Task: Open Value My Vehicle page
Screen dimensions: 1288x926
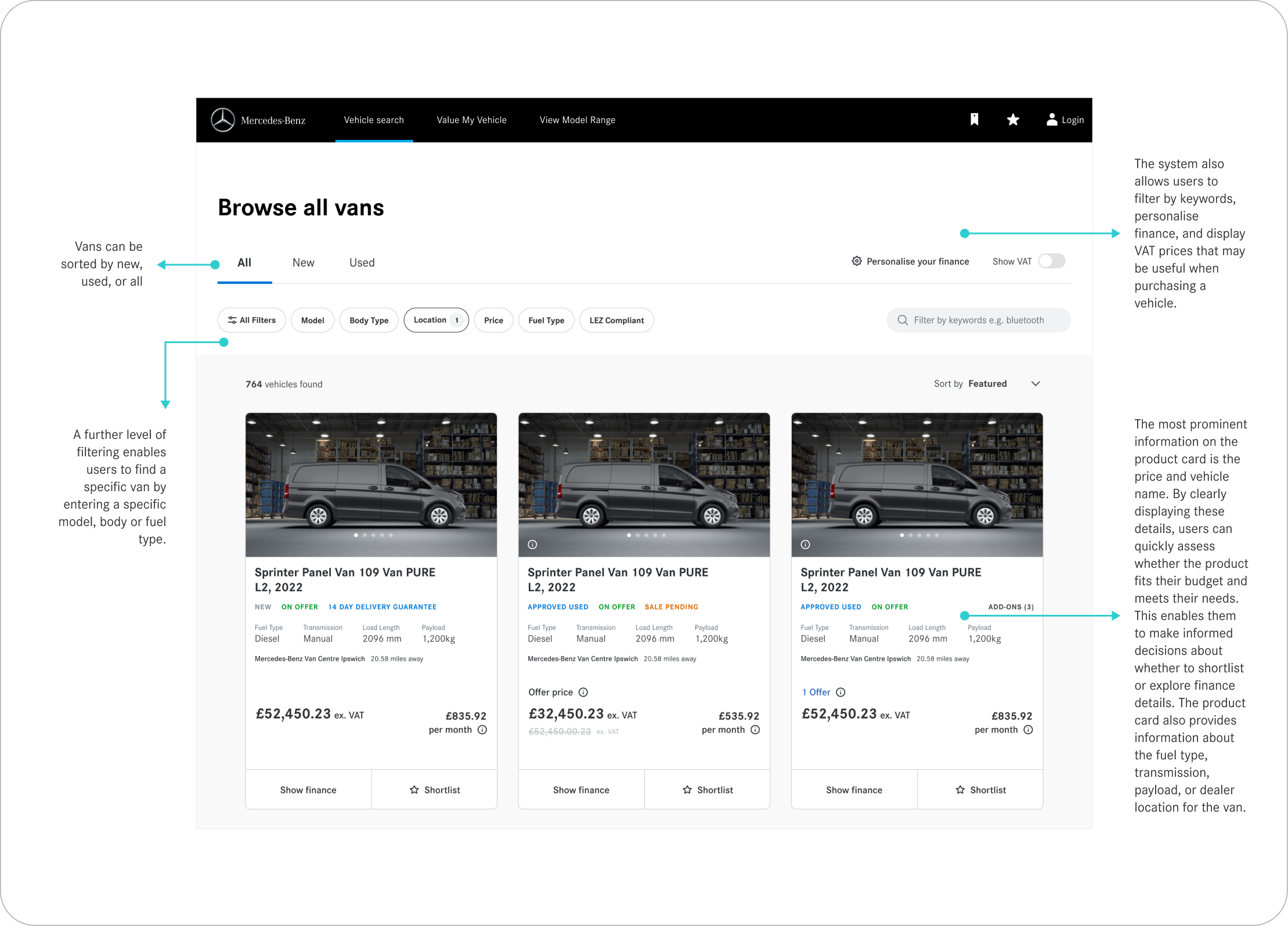Action: pyautogui.click(x=471, y=120)
